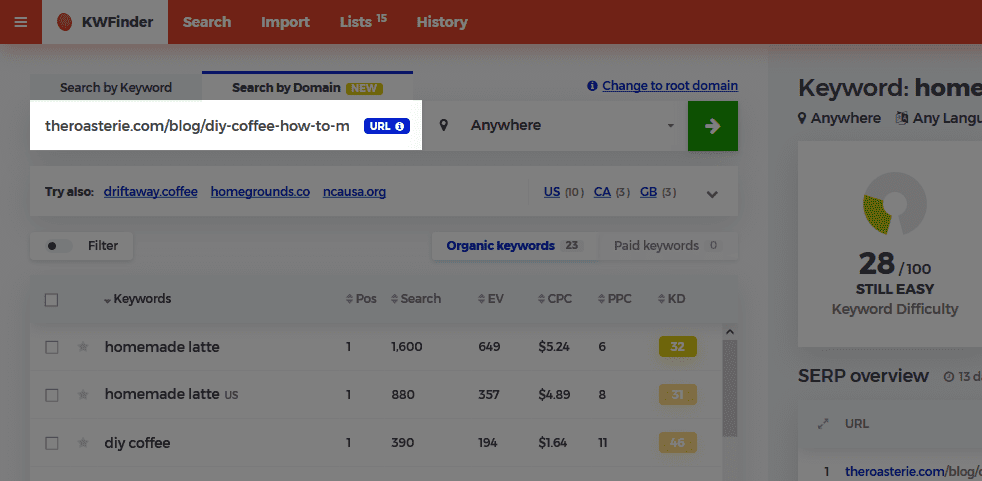Viewport: 982px width, 481px height.
Task: Open the Lists menu item
Action: (363, 21)
